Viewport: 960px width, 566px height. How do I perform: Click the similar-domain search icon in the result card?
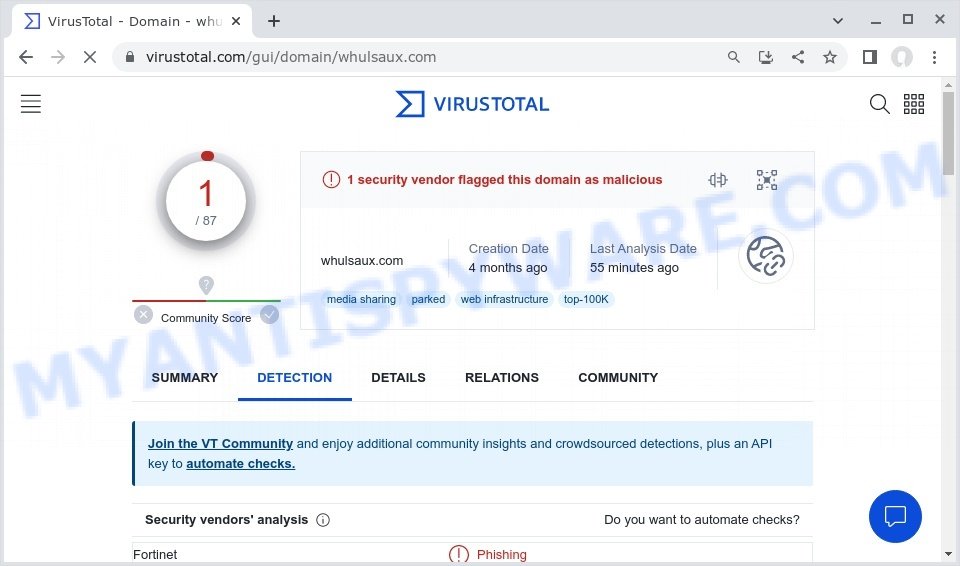[718, 179]
